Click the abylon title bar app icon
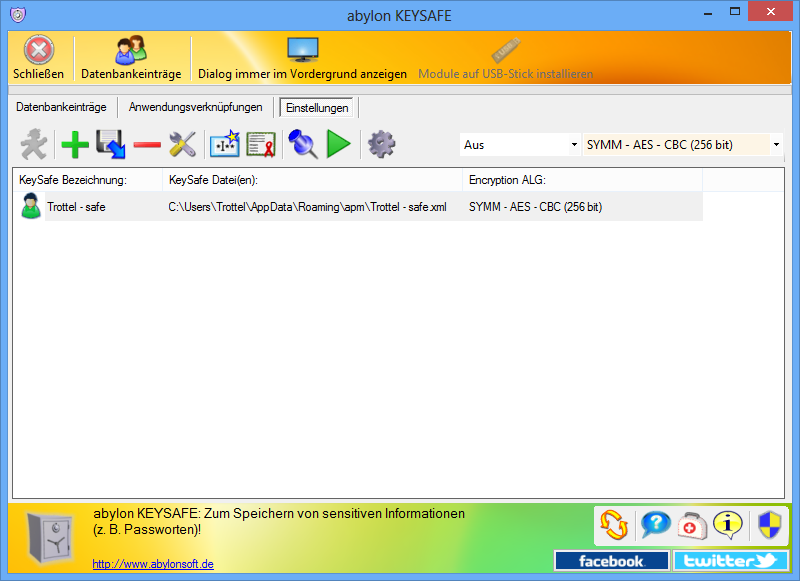 coord(17,14)
